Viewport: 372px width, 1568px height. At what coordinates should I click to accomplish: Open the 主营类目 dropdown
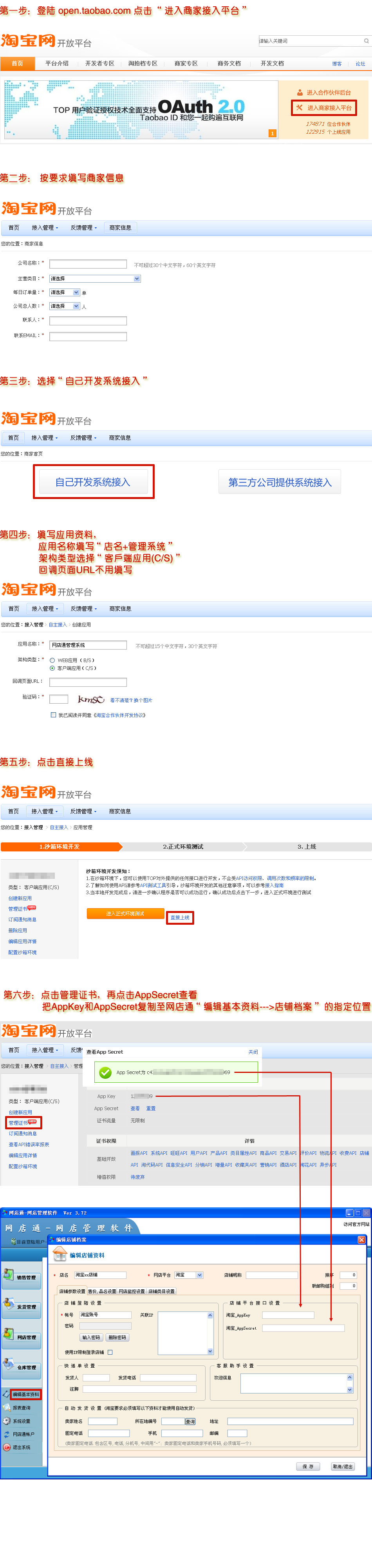pos(96,279)
